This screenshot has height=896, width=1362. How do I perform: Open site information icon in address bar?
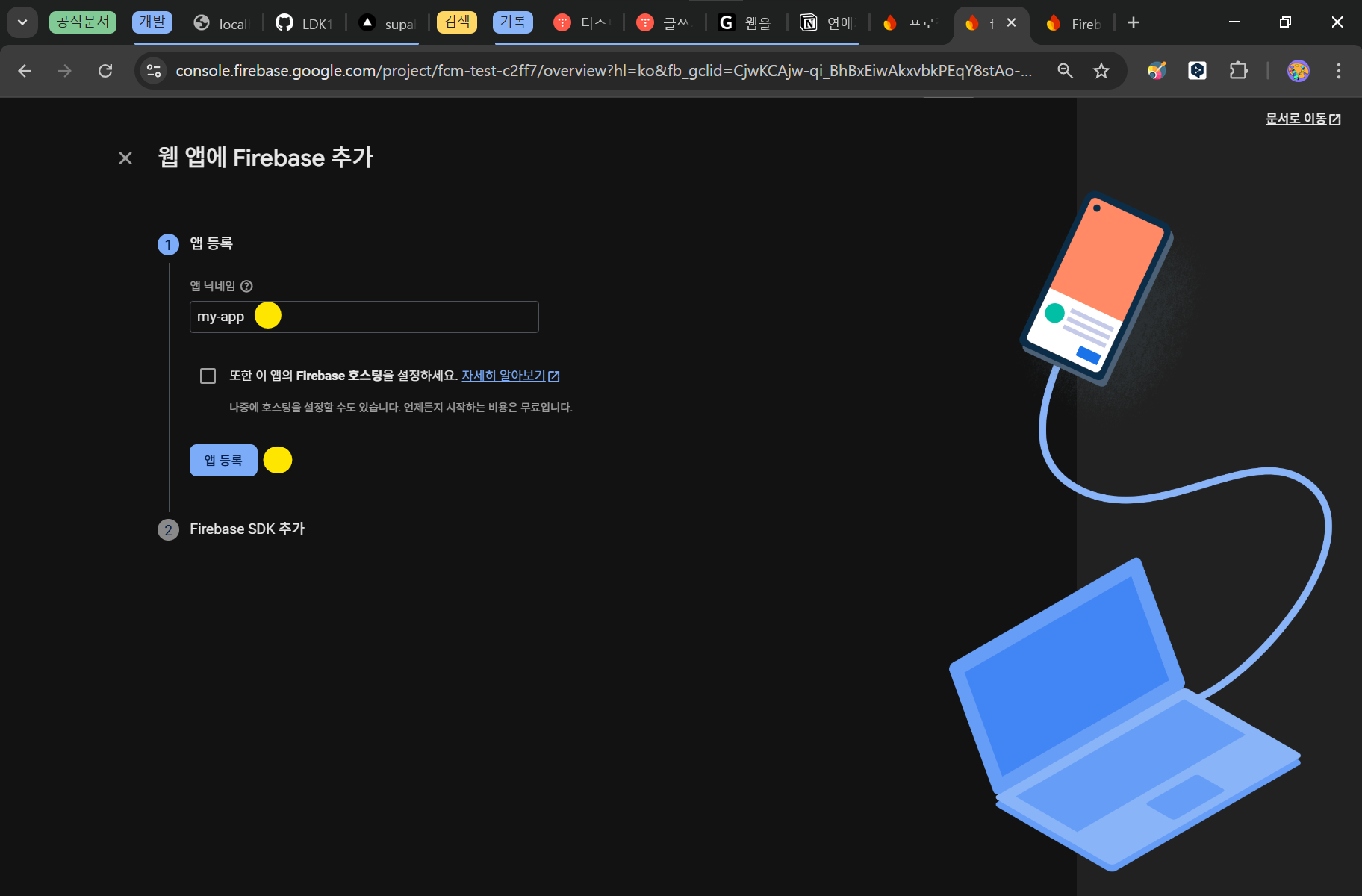coord(154,71)
